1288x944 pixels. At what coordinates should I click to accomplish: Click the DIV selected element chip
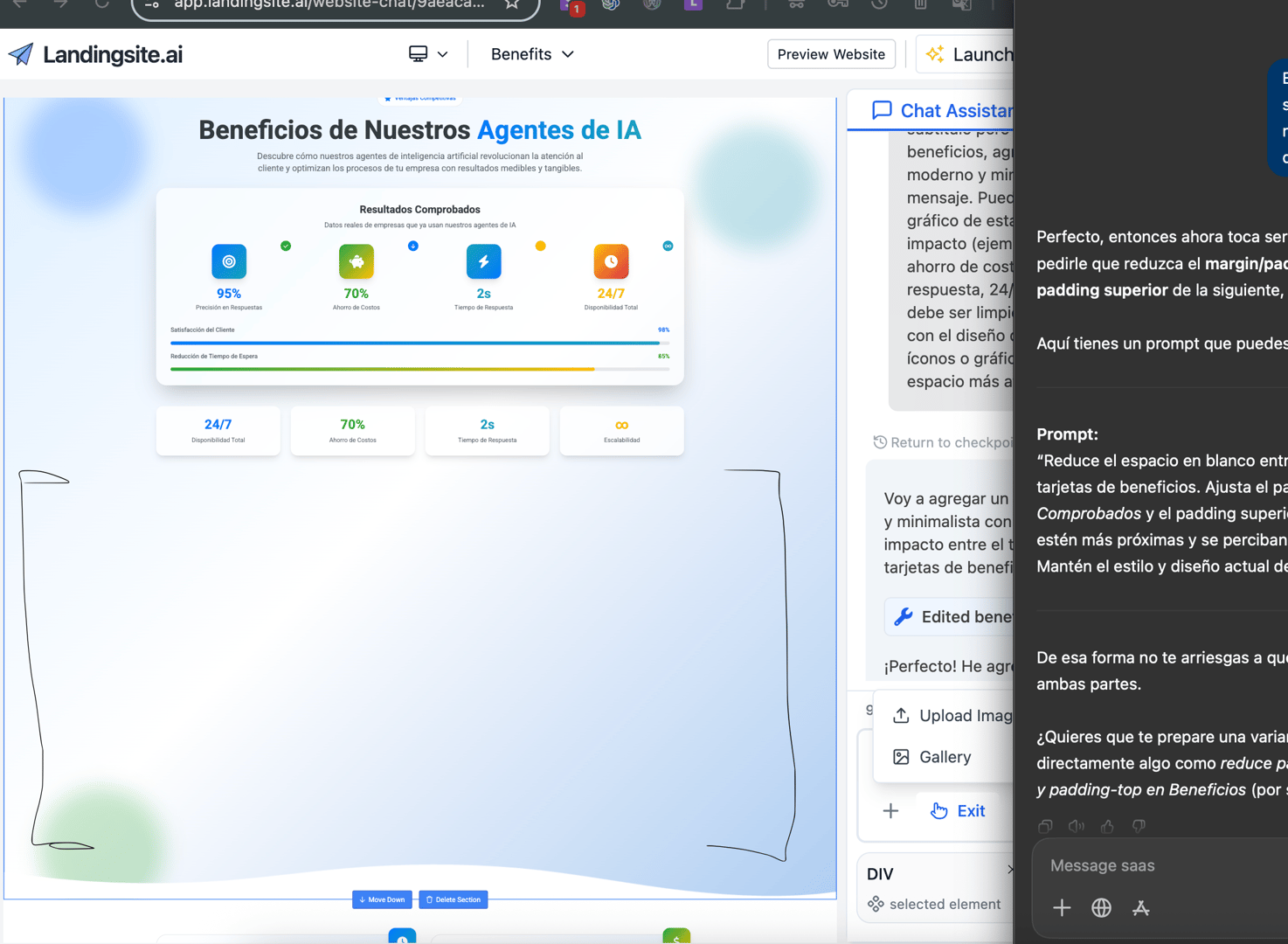click(x=936, y=889)
